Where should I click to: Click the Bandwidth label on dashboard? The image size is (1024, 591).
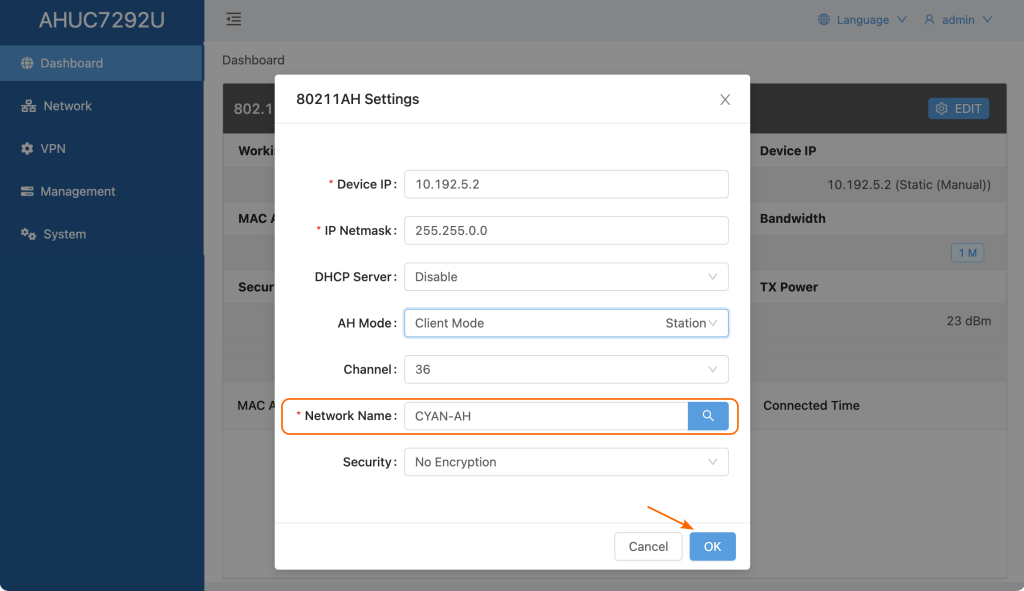click(x=792, y=219)
